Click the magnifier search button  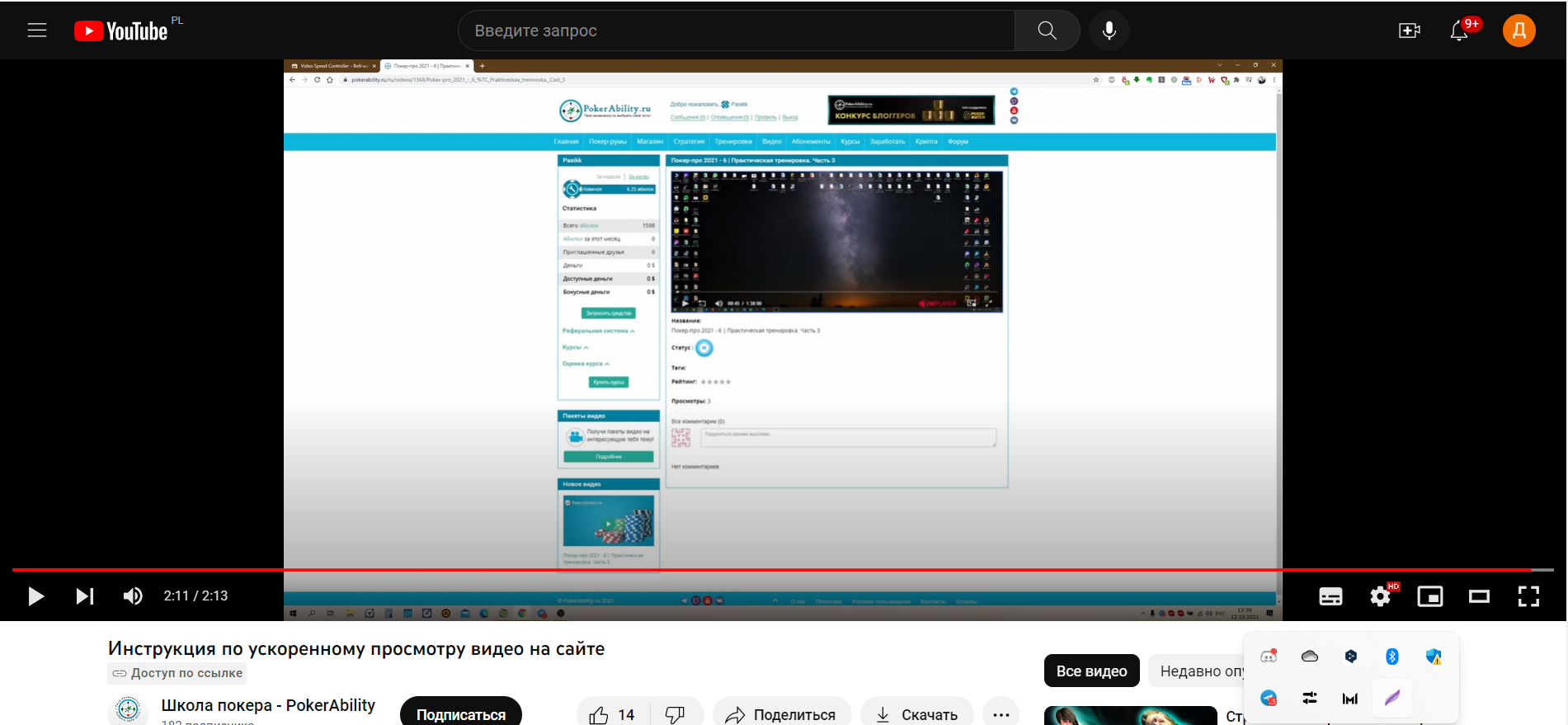point(1047,31)
